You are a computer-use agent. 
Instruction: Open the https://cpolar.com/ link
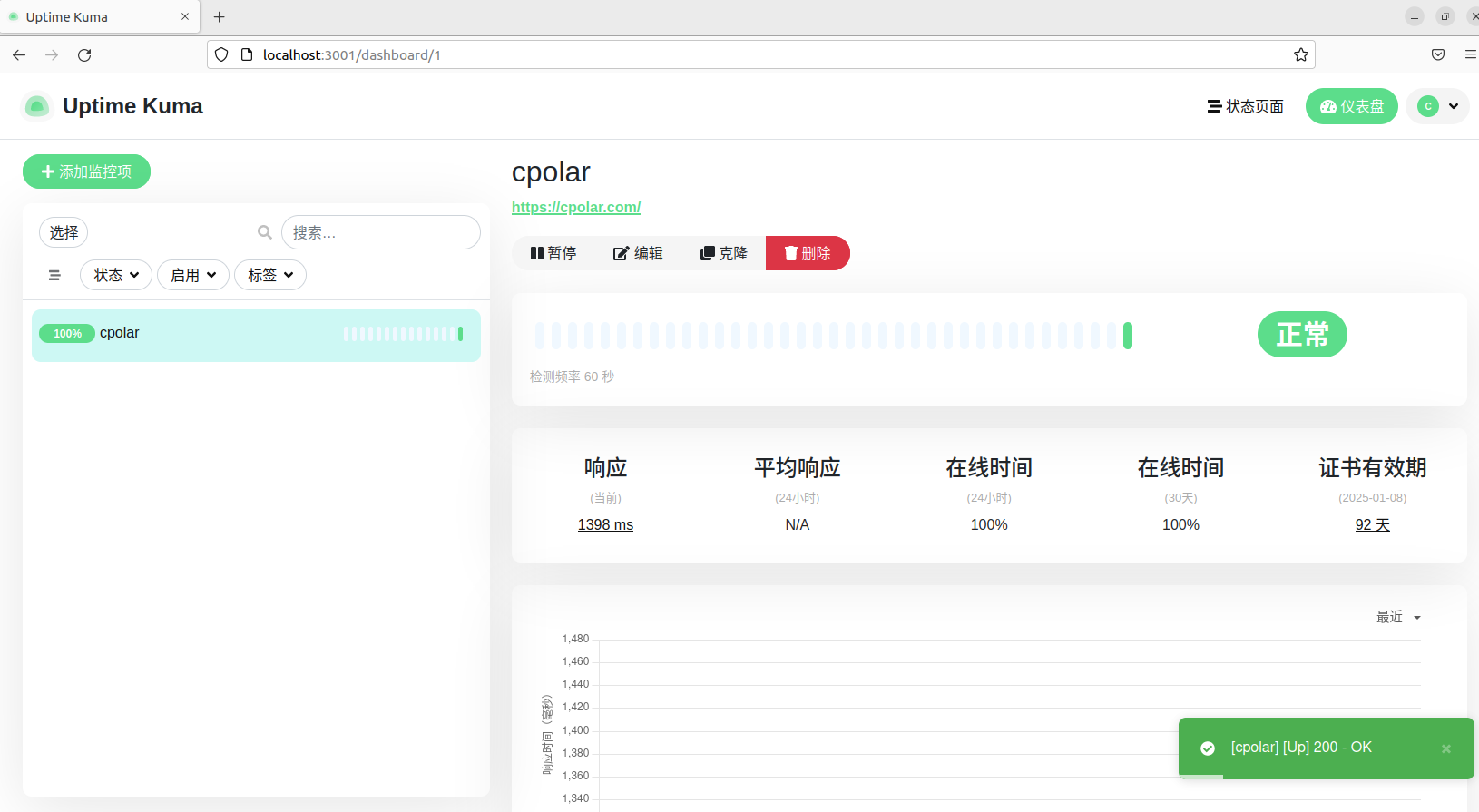click(576, 207)
